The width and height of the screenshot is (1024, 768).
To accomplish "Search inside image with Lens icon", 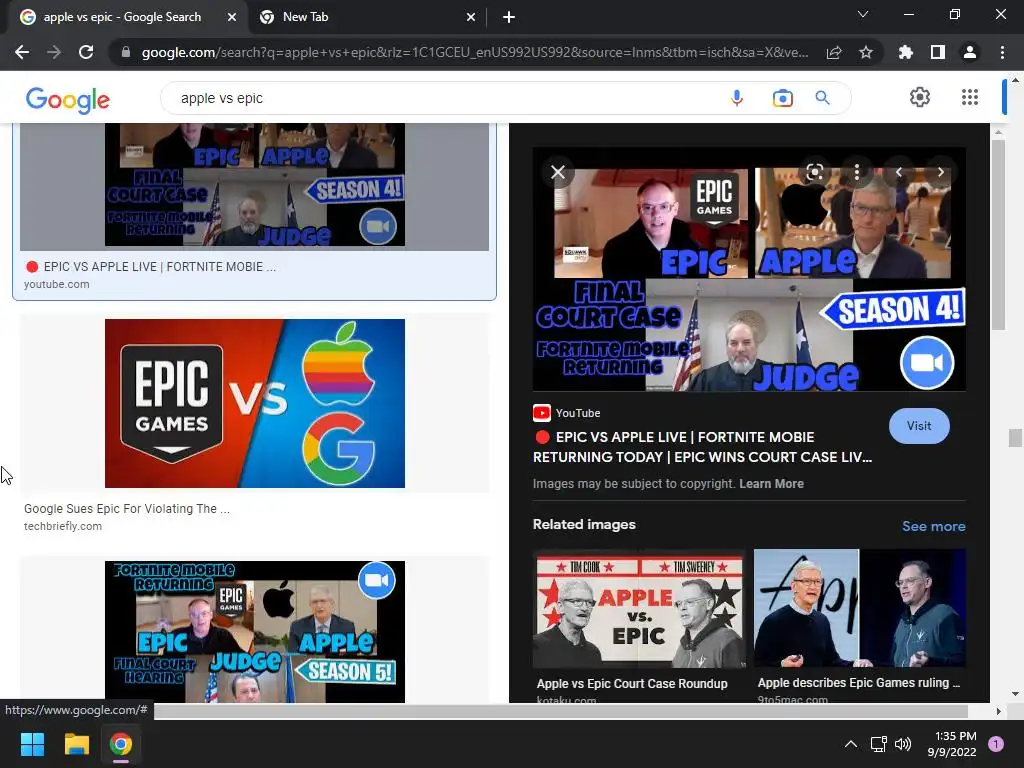I will [814, 172].
